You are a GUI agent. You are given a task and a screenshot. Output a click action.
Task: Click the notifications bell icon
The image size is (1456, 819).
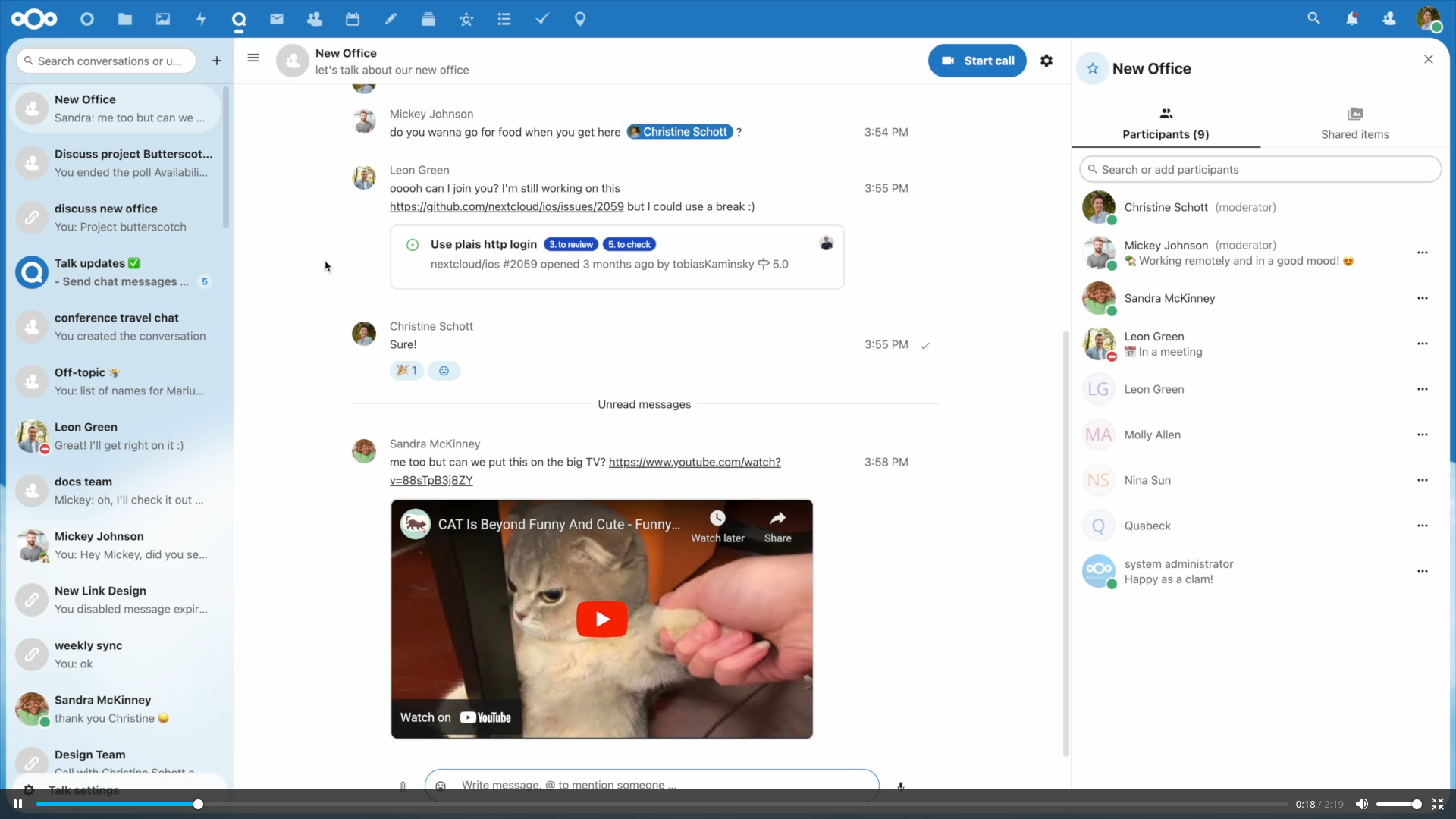coord(1352,19)
